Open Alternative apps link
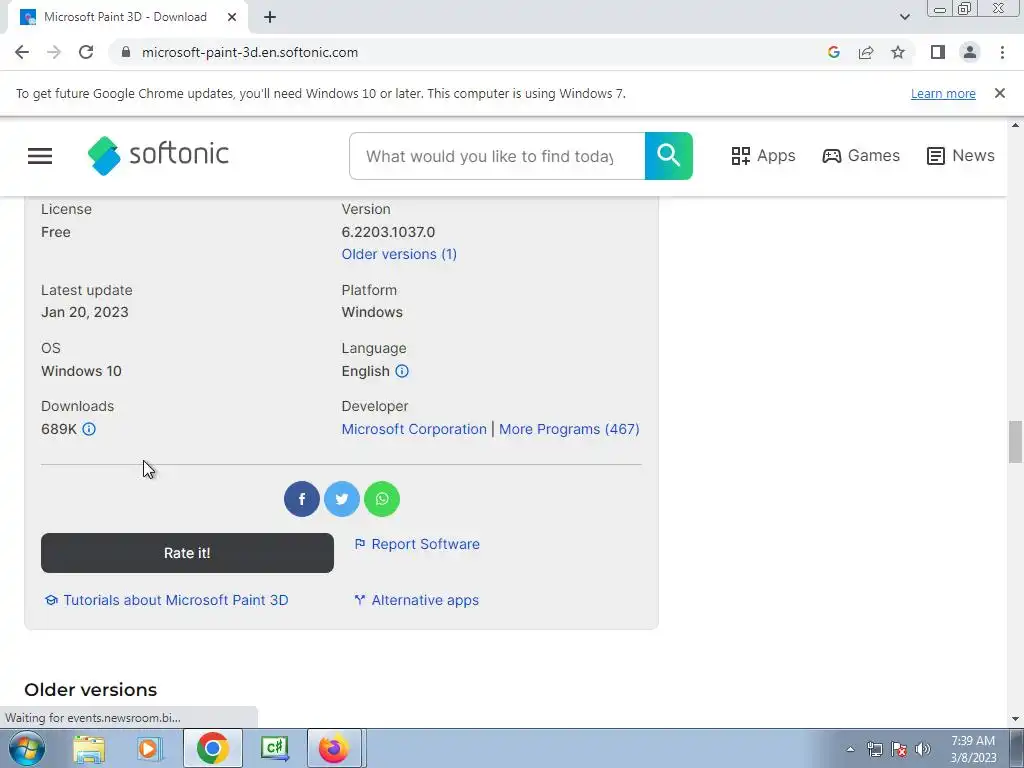 pos(417,600)
